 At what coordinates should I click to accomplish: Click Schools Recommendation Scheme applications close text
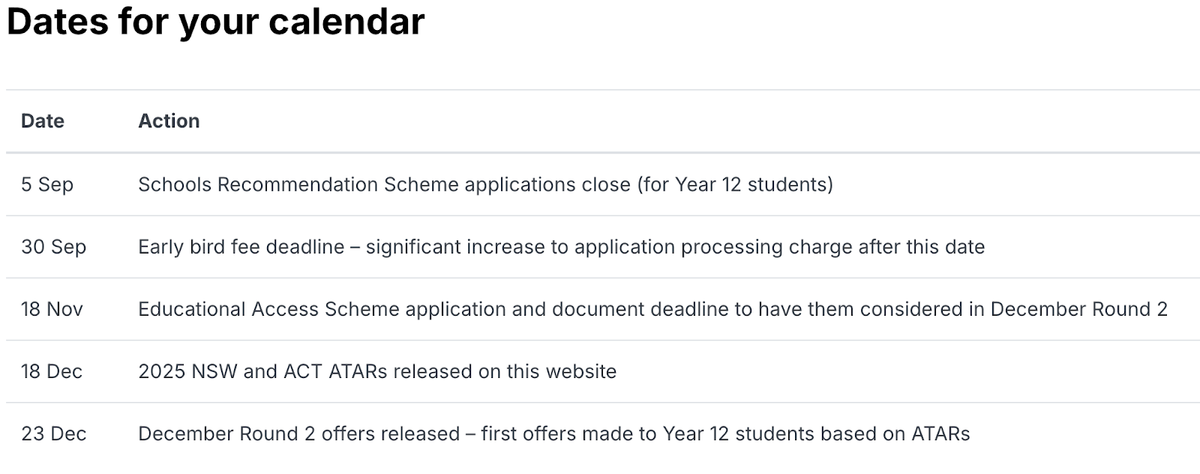point(485,185)
